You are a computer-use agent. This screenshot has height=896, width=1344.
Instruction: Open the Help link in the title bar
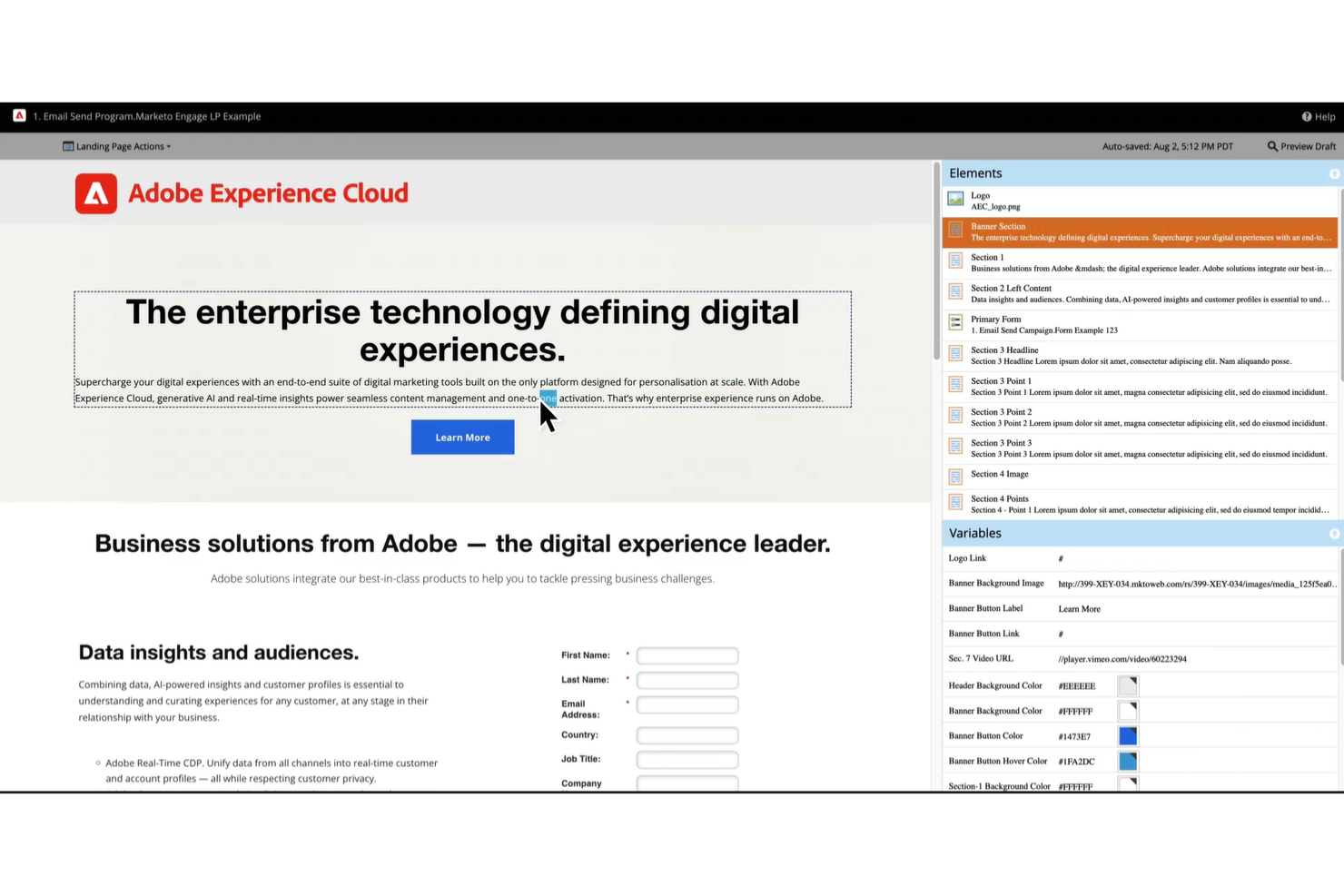pos(1318,116)
